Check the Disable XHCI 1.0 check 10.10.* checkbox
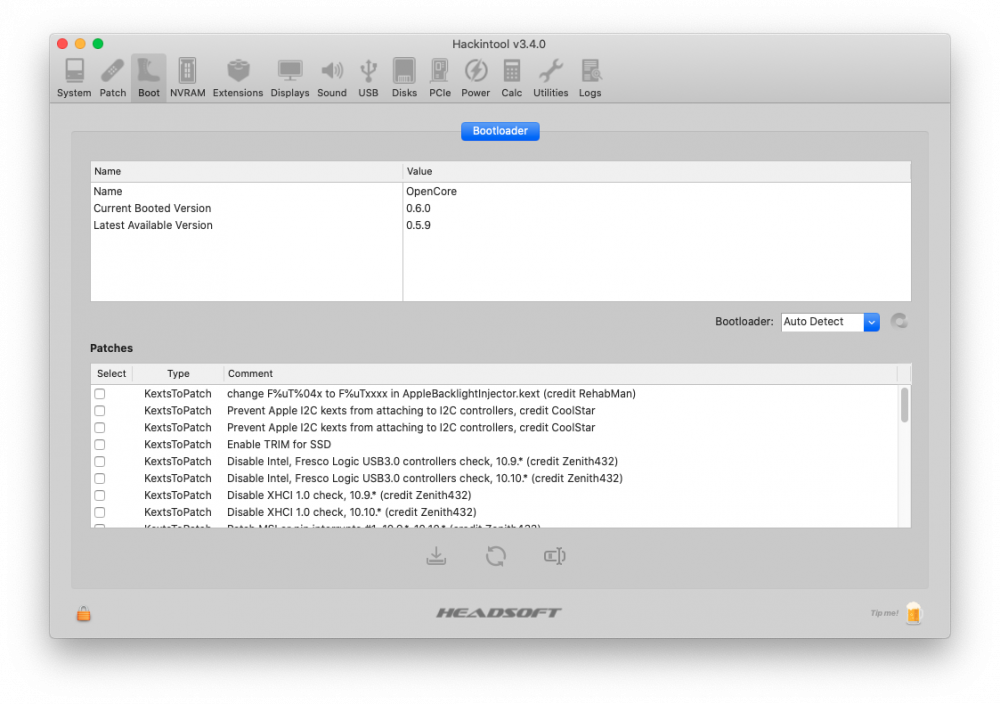This screenshot has width=1000, height=704. (x=99, y=512)
